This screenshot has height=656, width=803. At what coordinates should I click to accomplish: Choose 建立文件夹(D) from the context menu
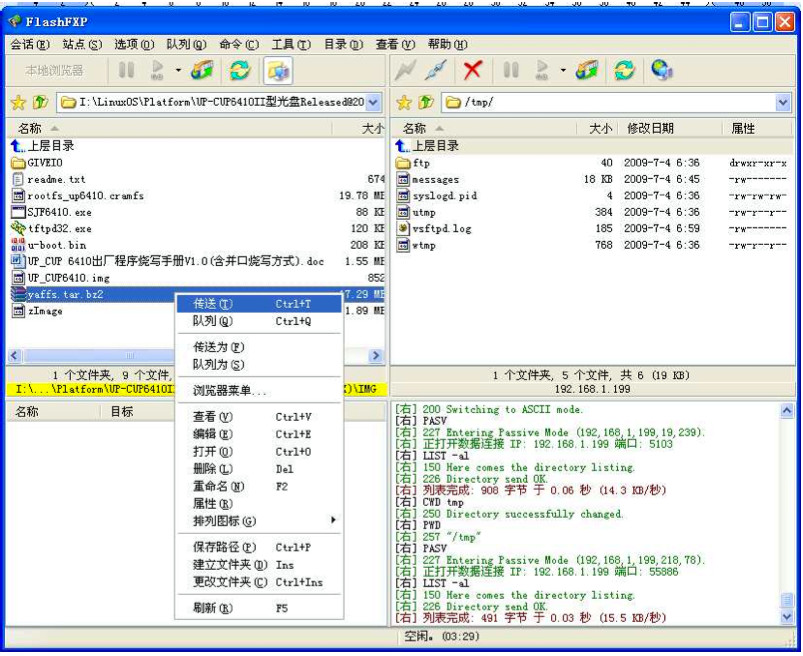[259, 565]
